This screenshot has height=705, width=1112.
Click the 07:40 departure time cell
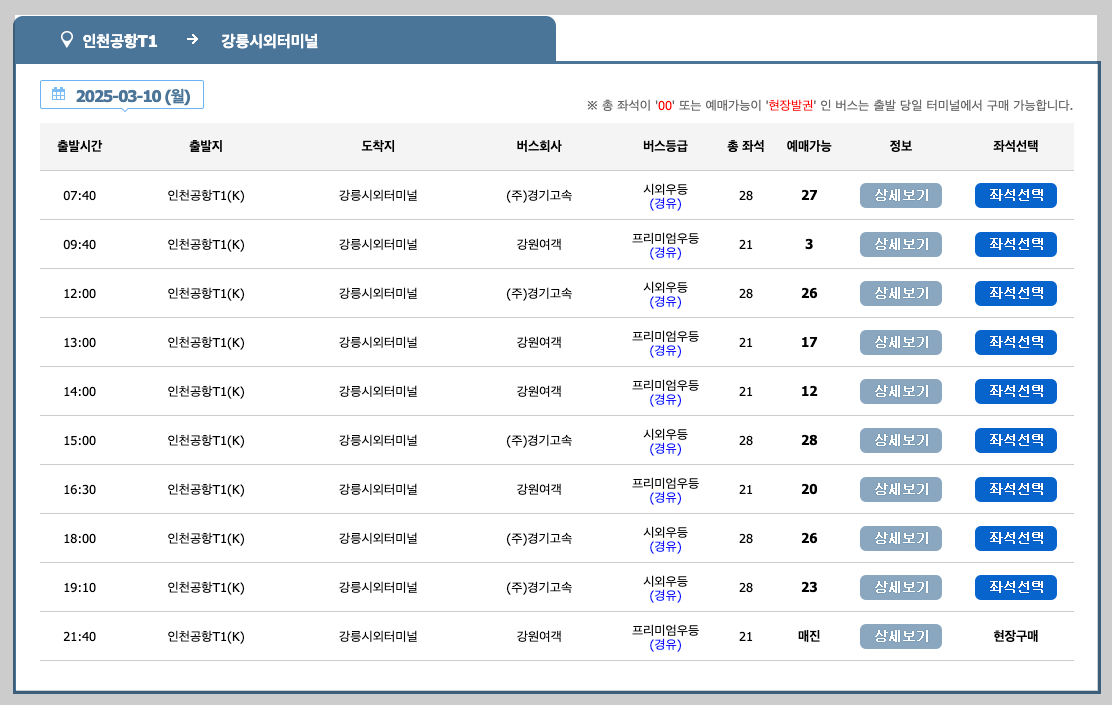pos(79,196)
